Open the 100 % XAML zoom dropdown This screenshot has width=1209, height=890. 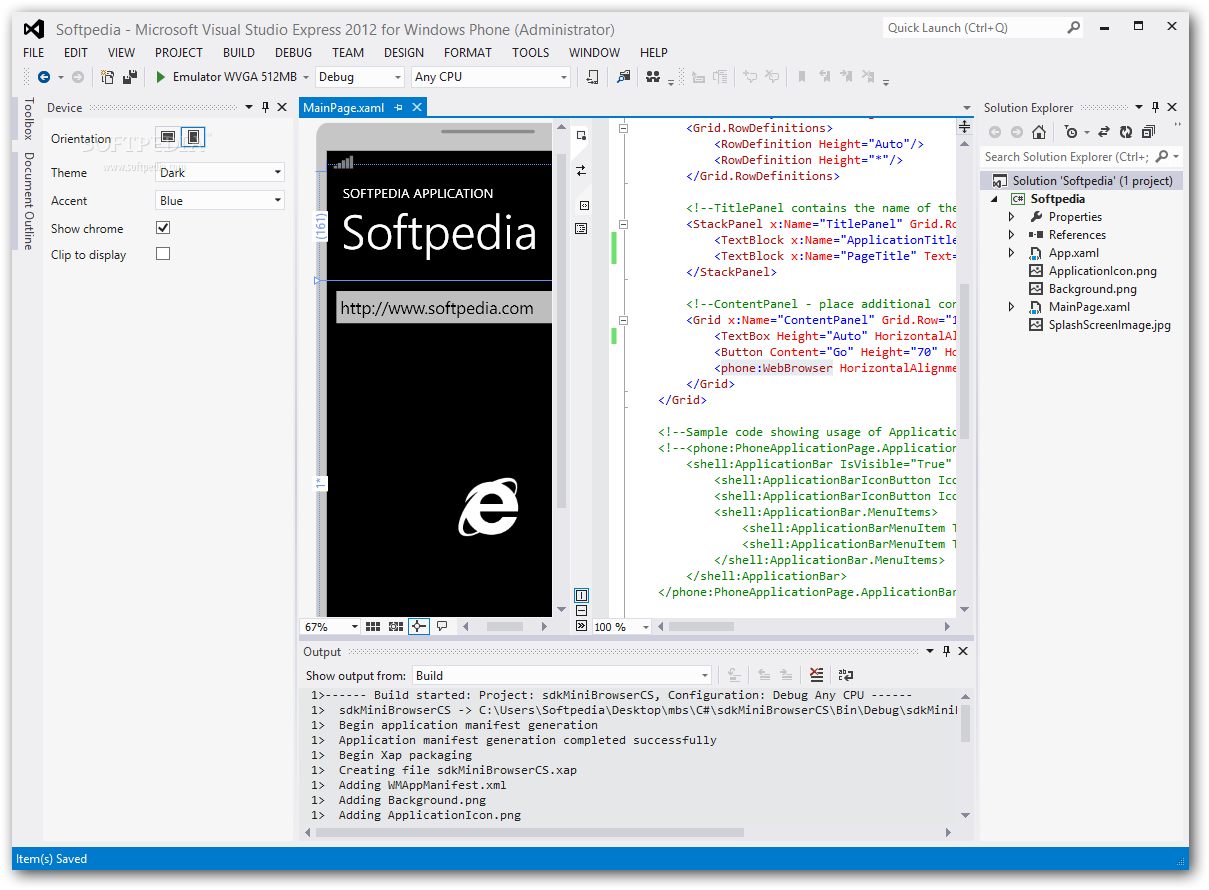(x=622, y=626)
